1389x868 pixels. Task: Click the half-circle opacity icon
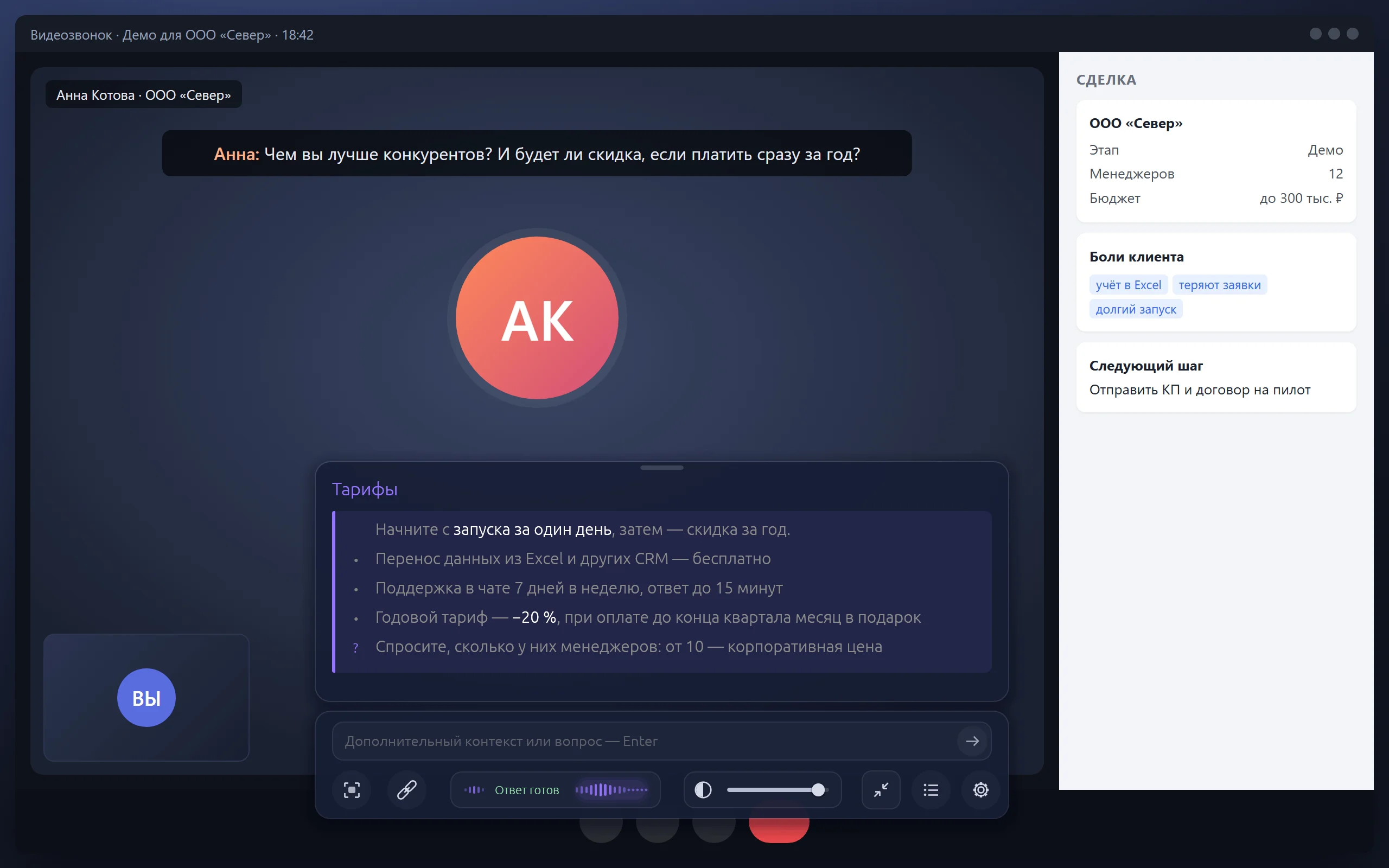703,790
